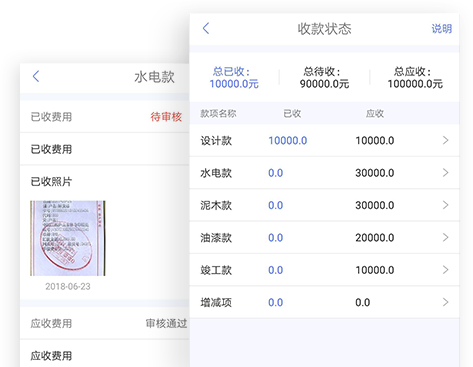Screen dimensions: 473x367
Task: Click 0.0 received amount for 油漆款
Action: 276,238
